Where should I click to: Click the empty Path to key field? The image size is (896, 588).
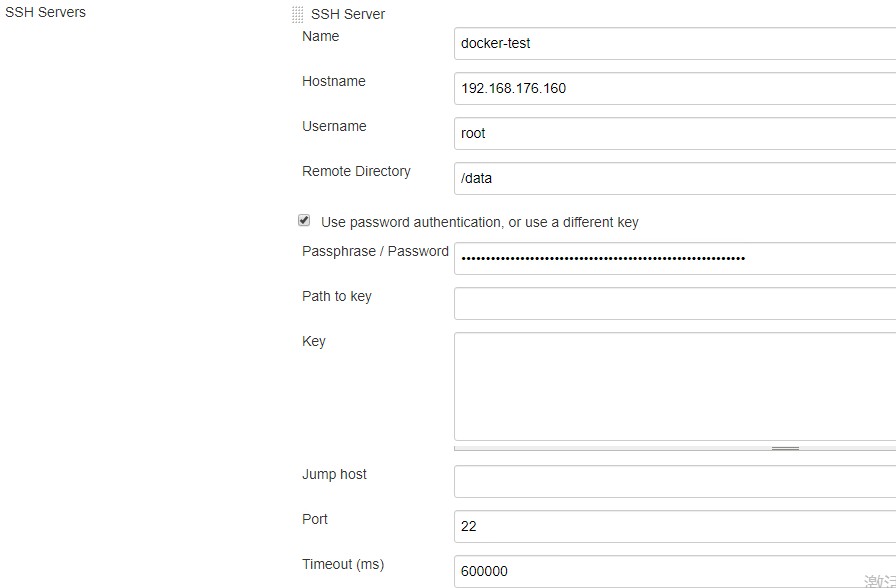tap(675, 303)
